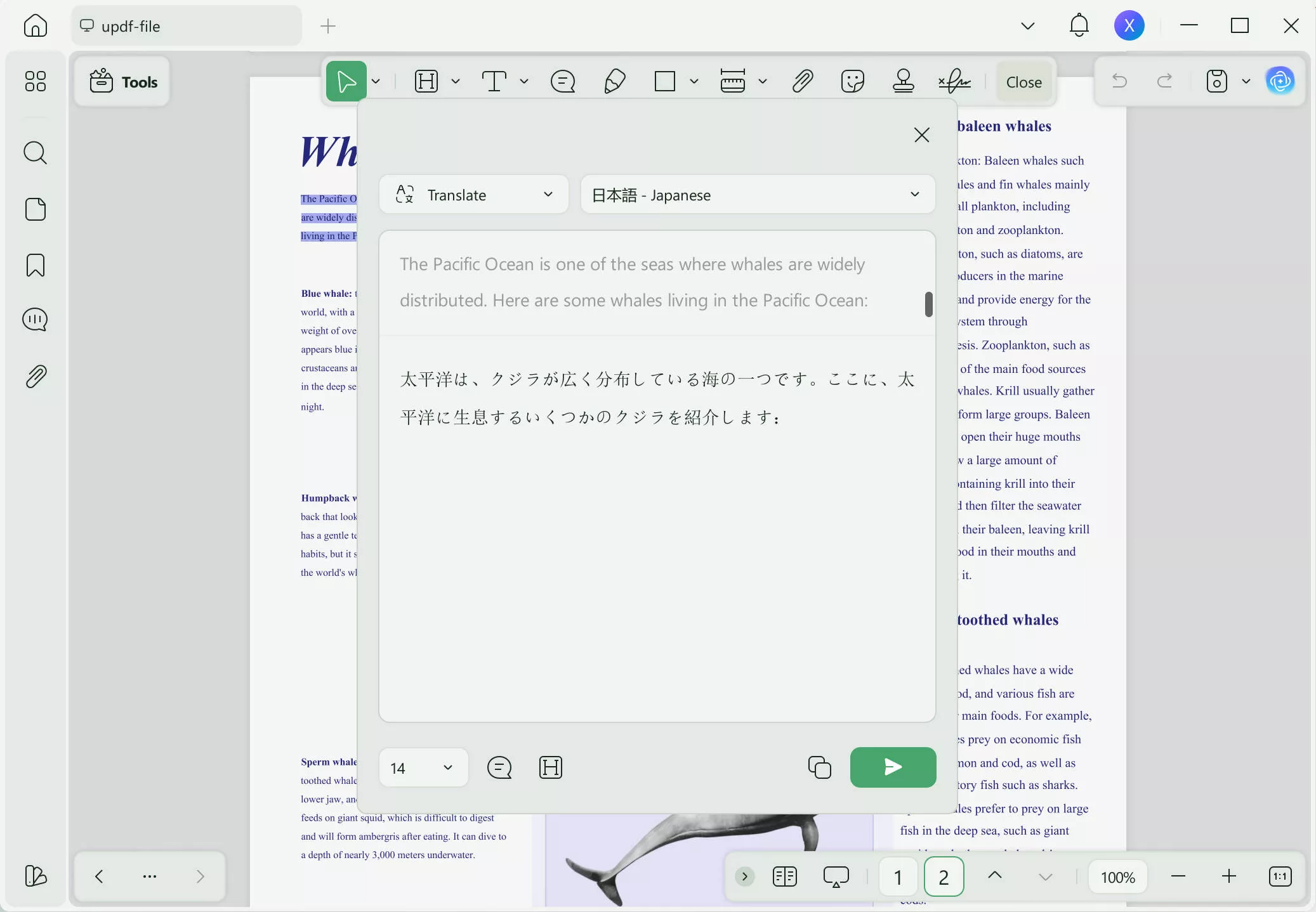This screenshot has width=1316, height=912.
Task: Open the search panel in the sidebar
Action: (36, 153)
